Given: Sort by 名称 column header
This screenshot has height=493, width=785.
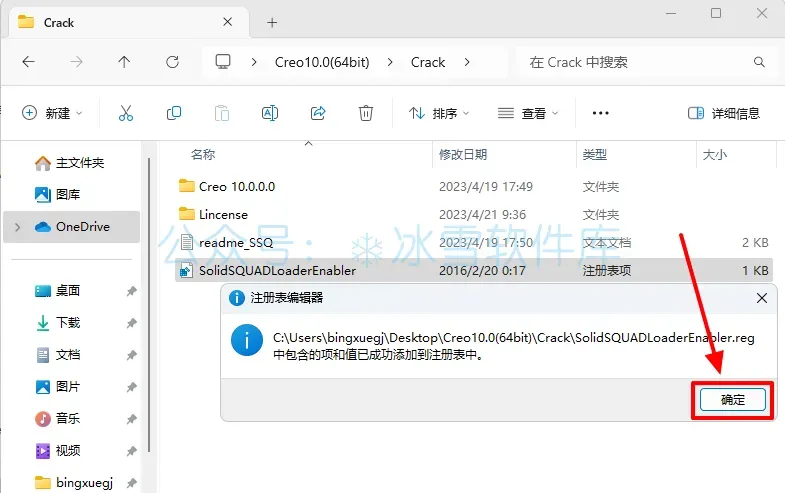Looking at the screenshot, I should click(203, 155).
